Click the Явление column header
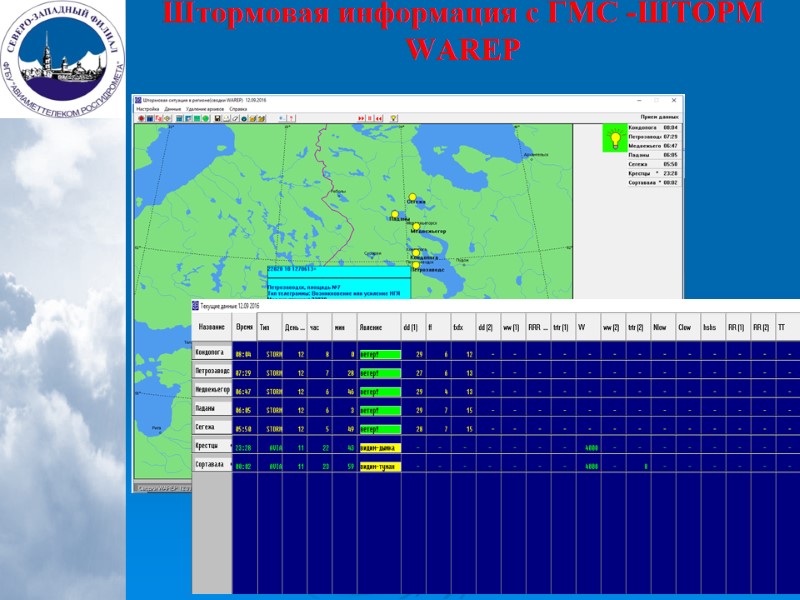The width and height of the screenshot is (800, 600). (x=379, y=327)
